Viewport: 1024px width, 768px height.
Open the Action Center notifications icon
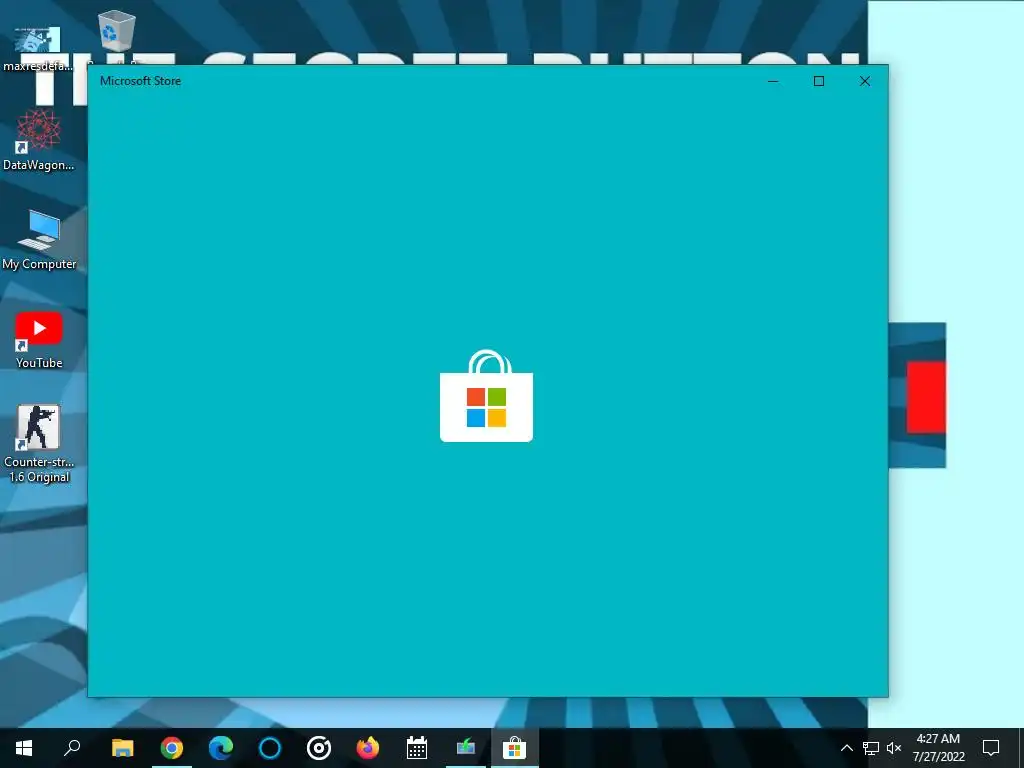click(x=991, y=748)
